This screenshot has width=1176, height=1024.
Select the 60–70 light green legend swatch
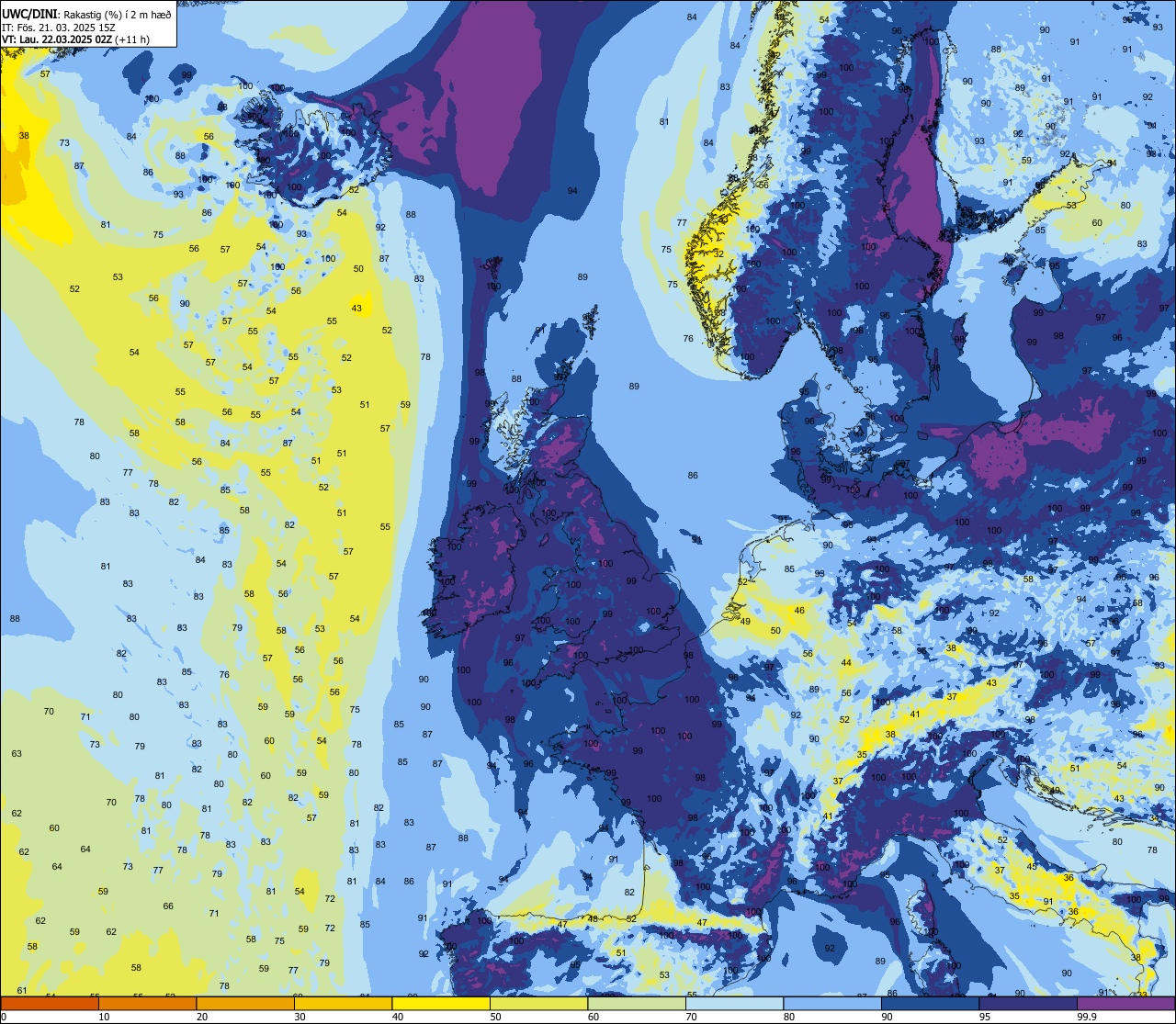pos(637,1003)
